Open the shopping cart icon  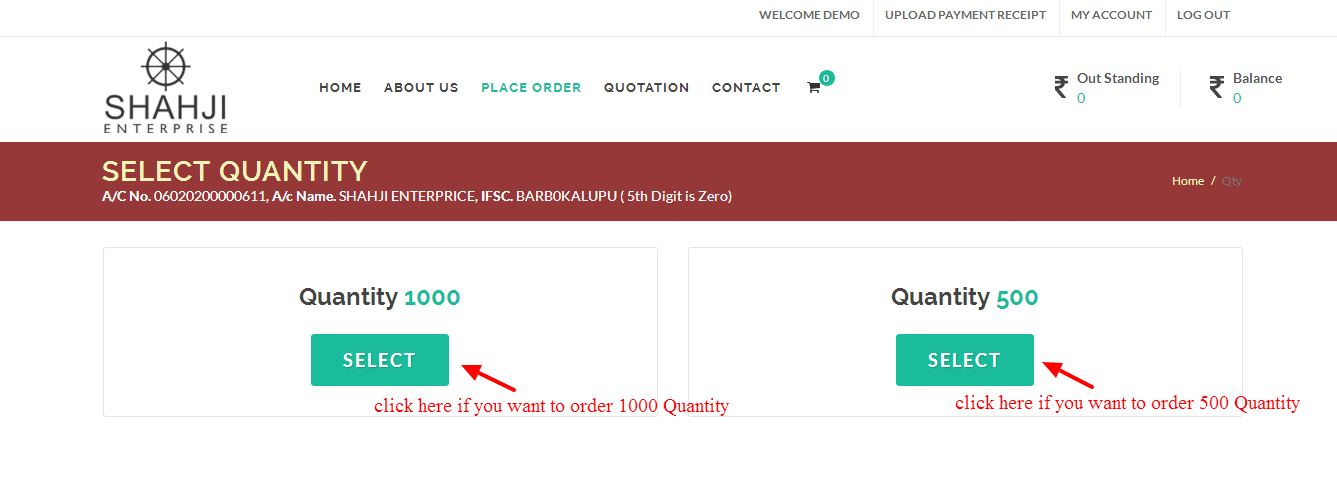pyautogui.click(x=813, y=88)
